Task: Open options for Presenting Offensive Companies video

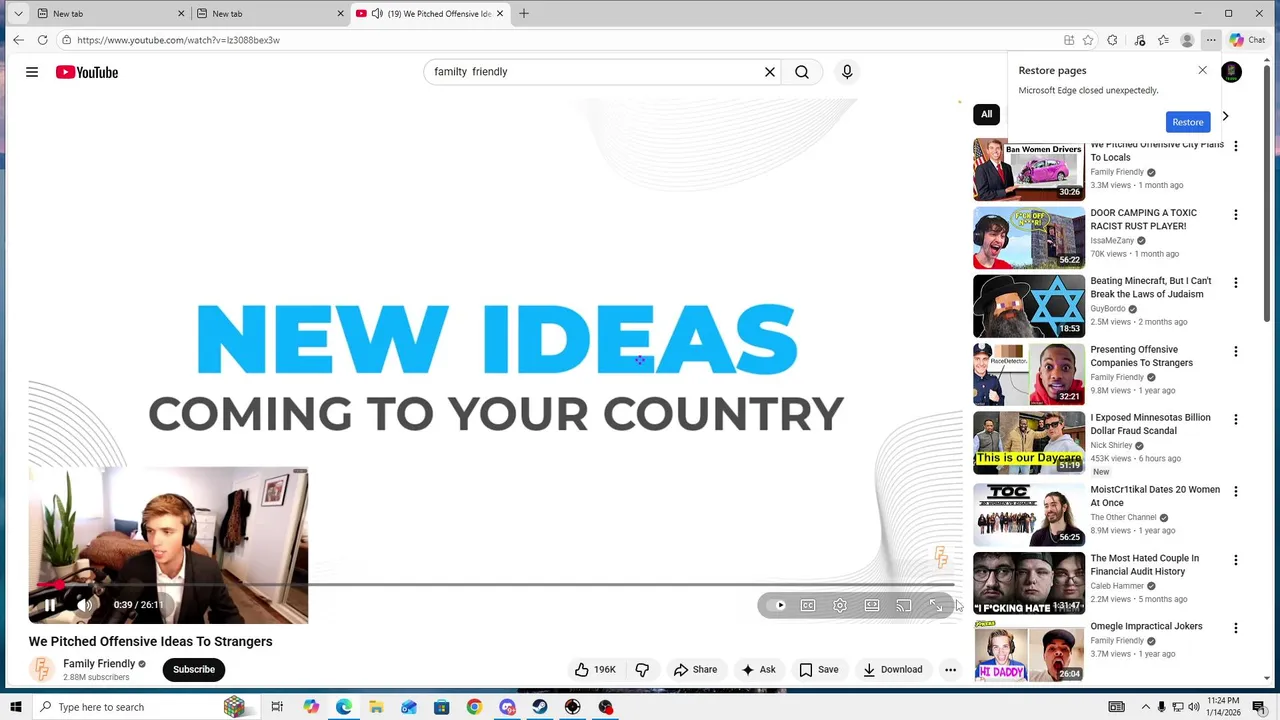Action: (1235, 352)
